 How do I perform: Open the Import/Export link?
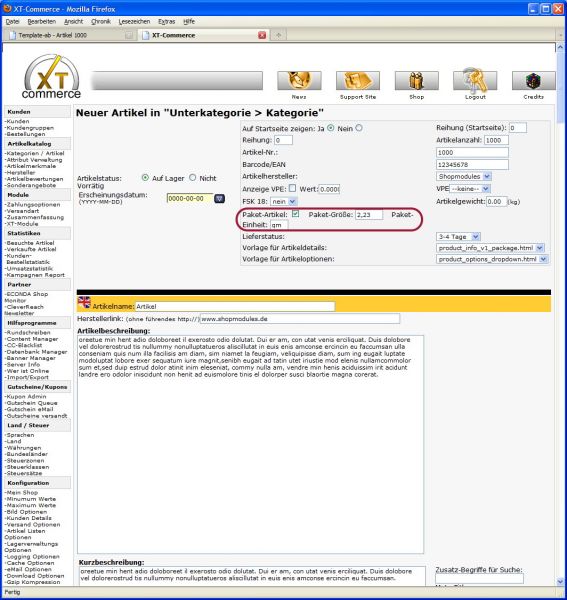coord(27,377)
